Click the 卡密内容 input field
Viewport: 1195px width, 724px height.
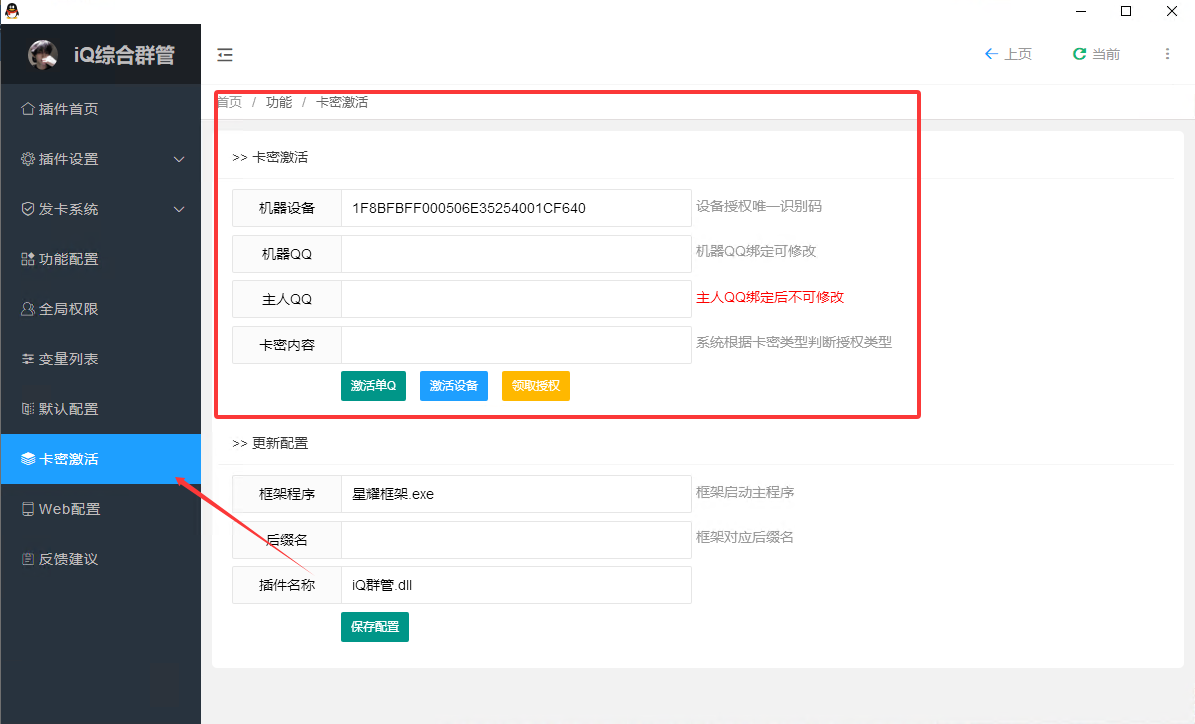pos(515,345)
